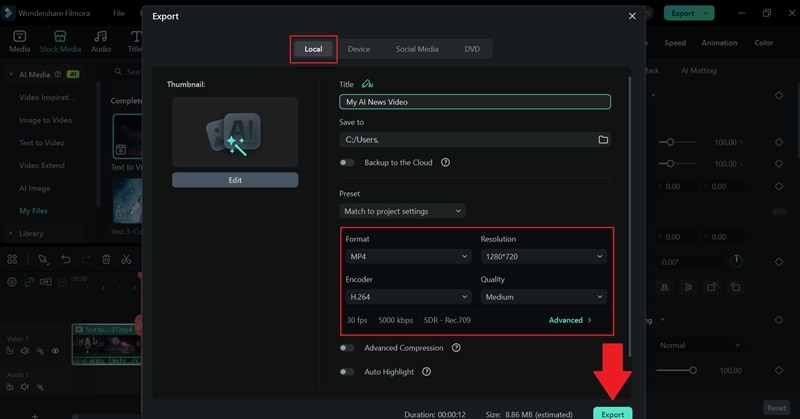Generate an AI title with the pen icon
This screenshot has height=419, width=800.
tap(367, 84)
